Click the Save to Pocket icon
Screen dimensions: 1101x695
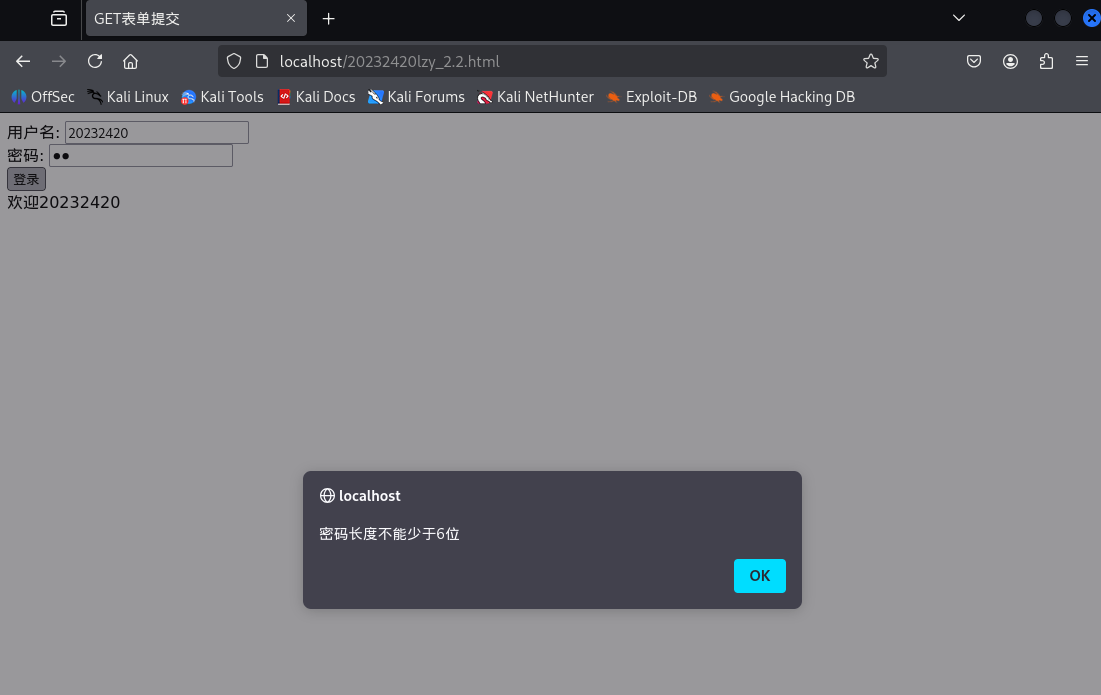pos(973,61)
